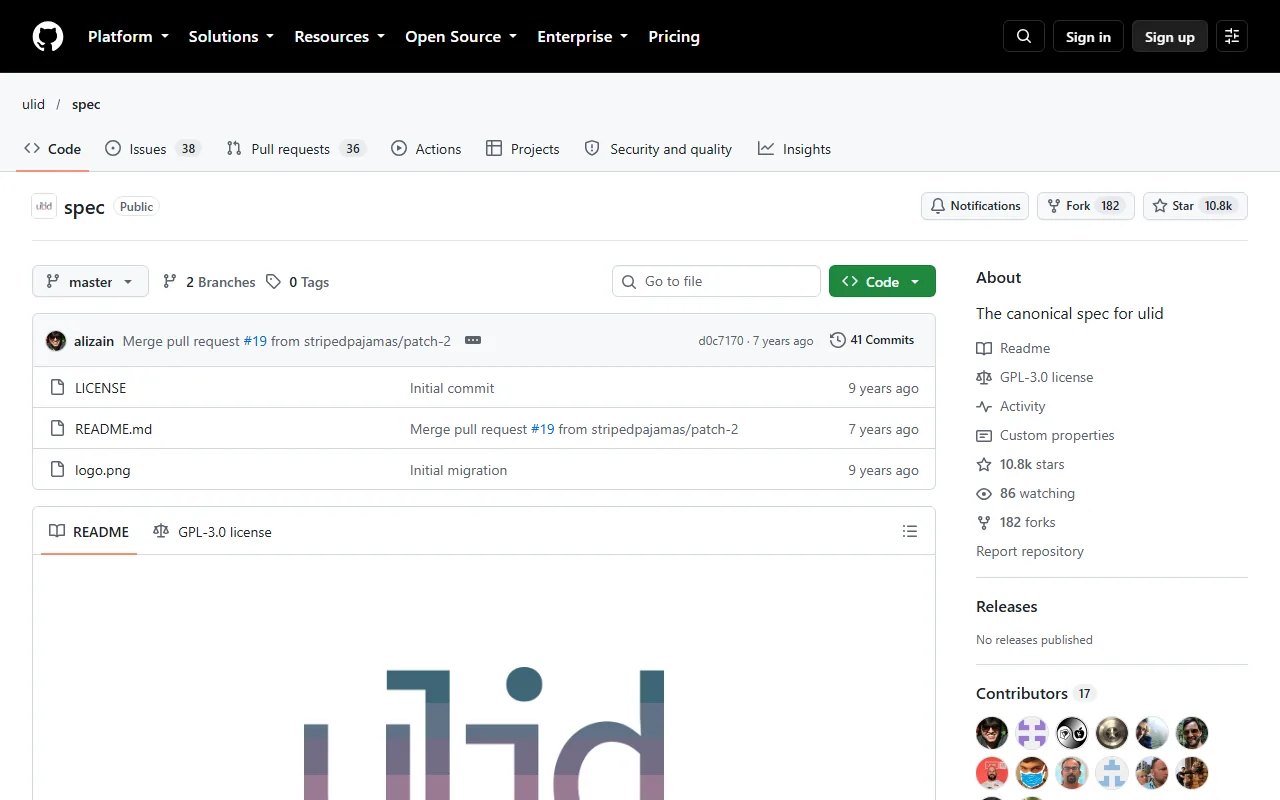This screenshot has width=1280, height=800.
Task: Open the search magnifier button
Action: point(1024,36)
